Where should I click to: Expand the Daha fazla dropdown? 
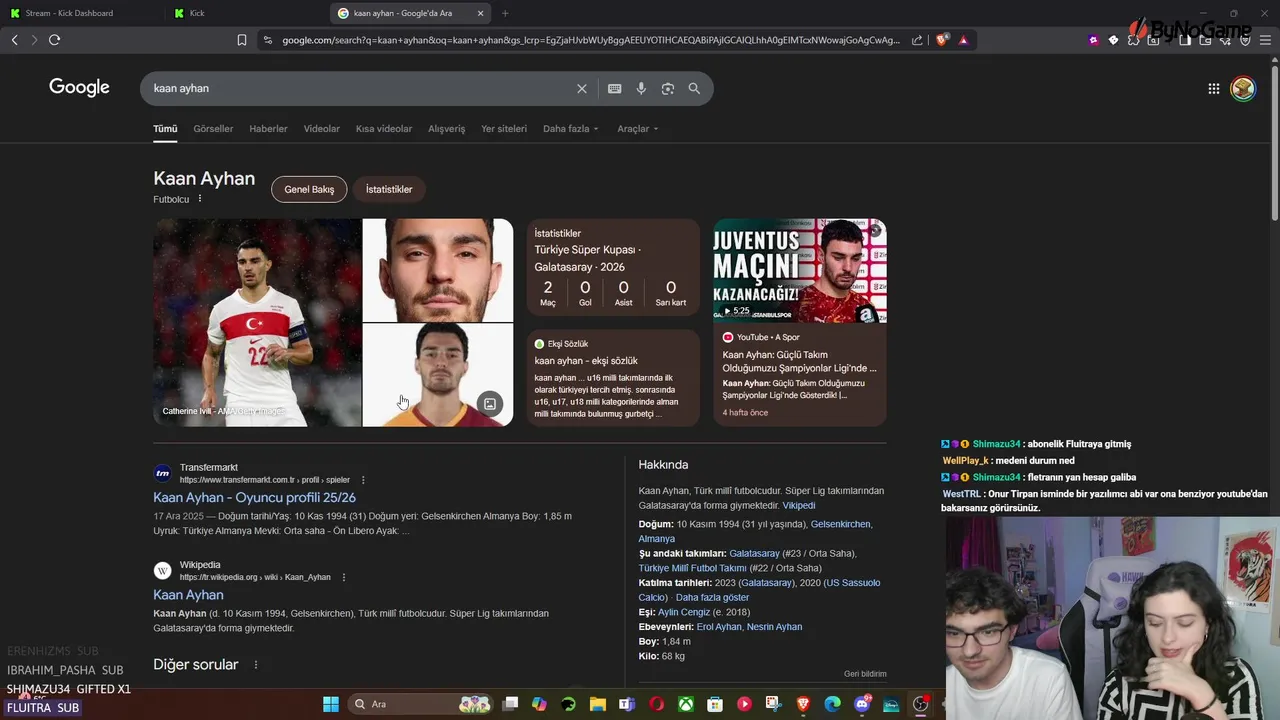pyautogui.click(x=570, y=129)
